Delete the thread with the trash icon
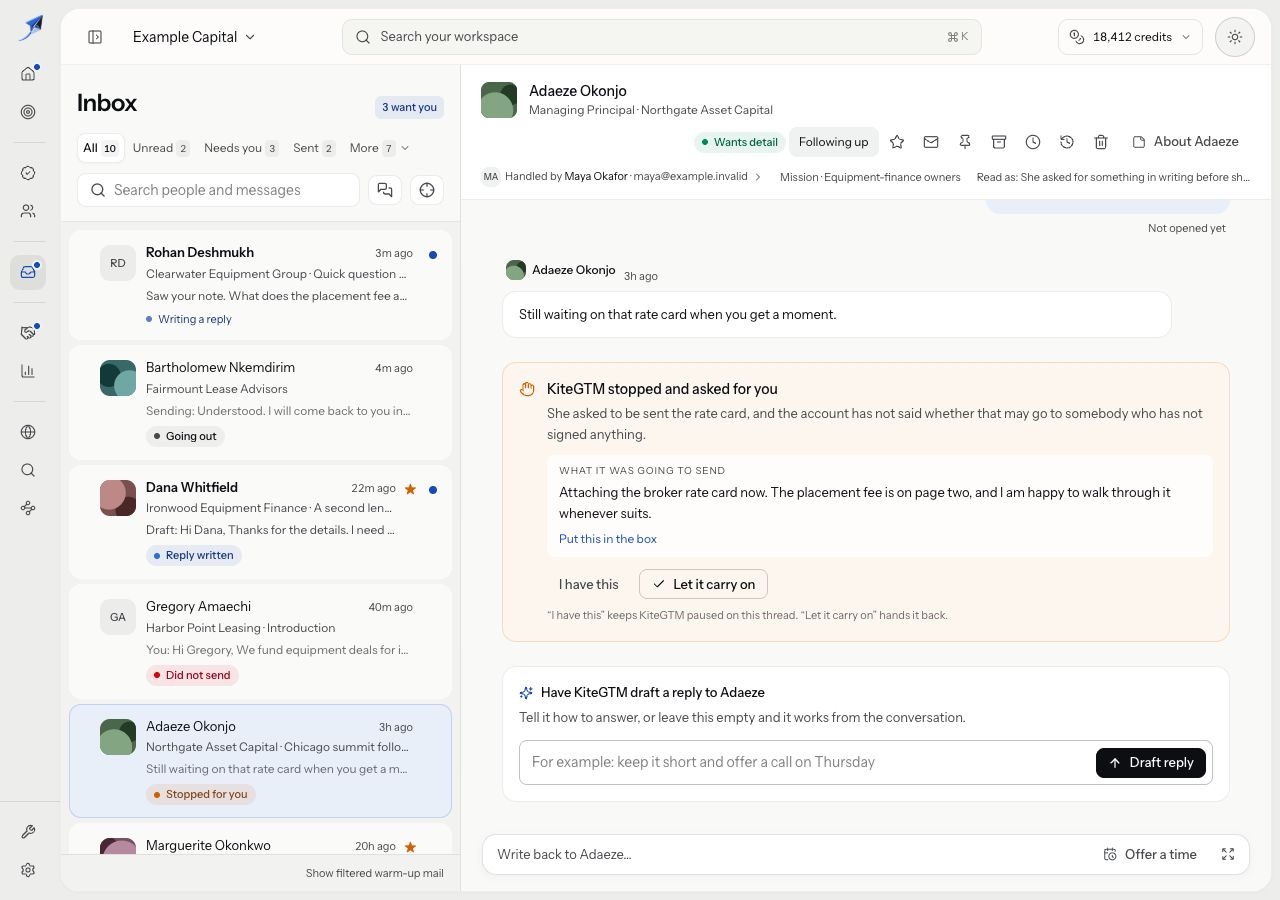This screenshot has width=1280, height=900. [x=1101, y=142]
